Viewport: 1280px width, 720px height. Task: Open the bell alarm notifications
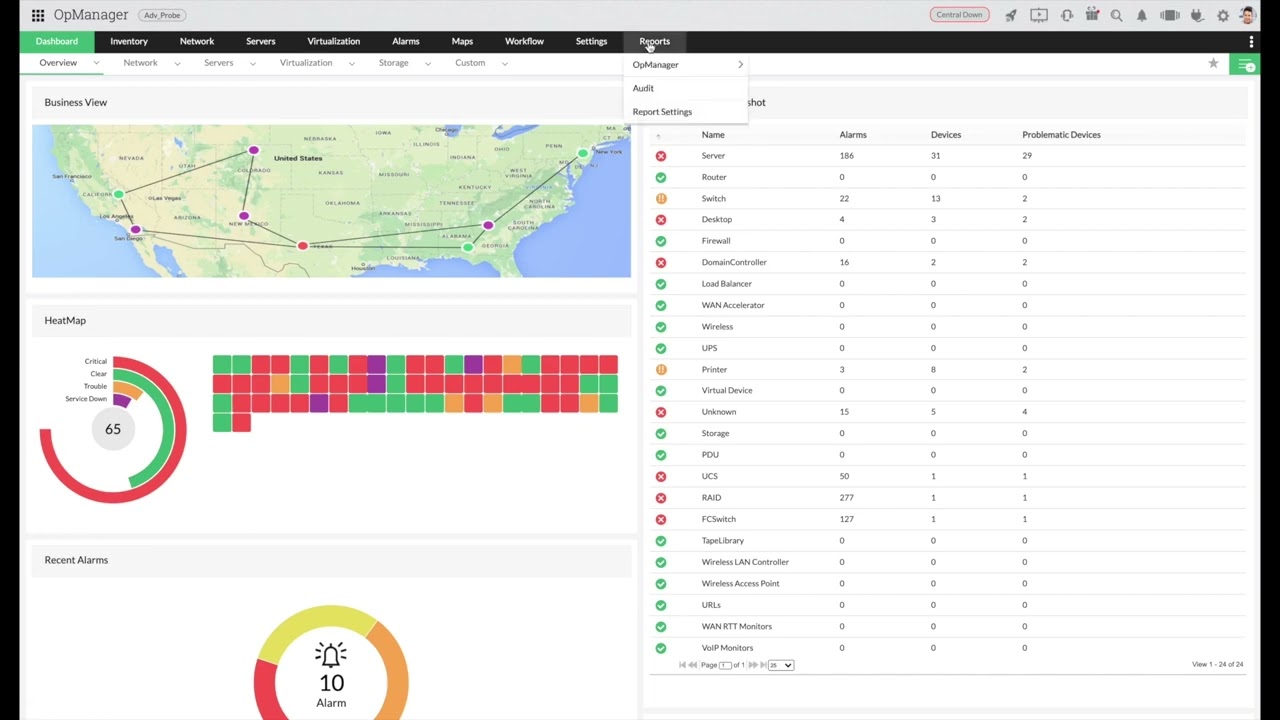(1142, 15)
